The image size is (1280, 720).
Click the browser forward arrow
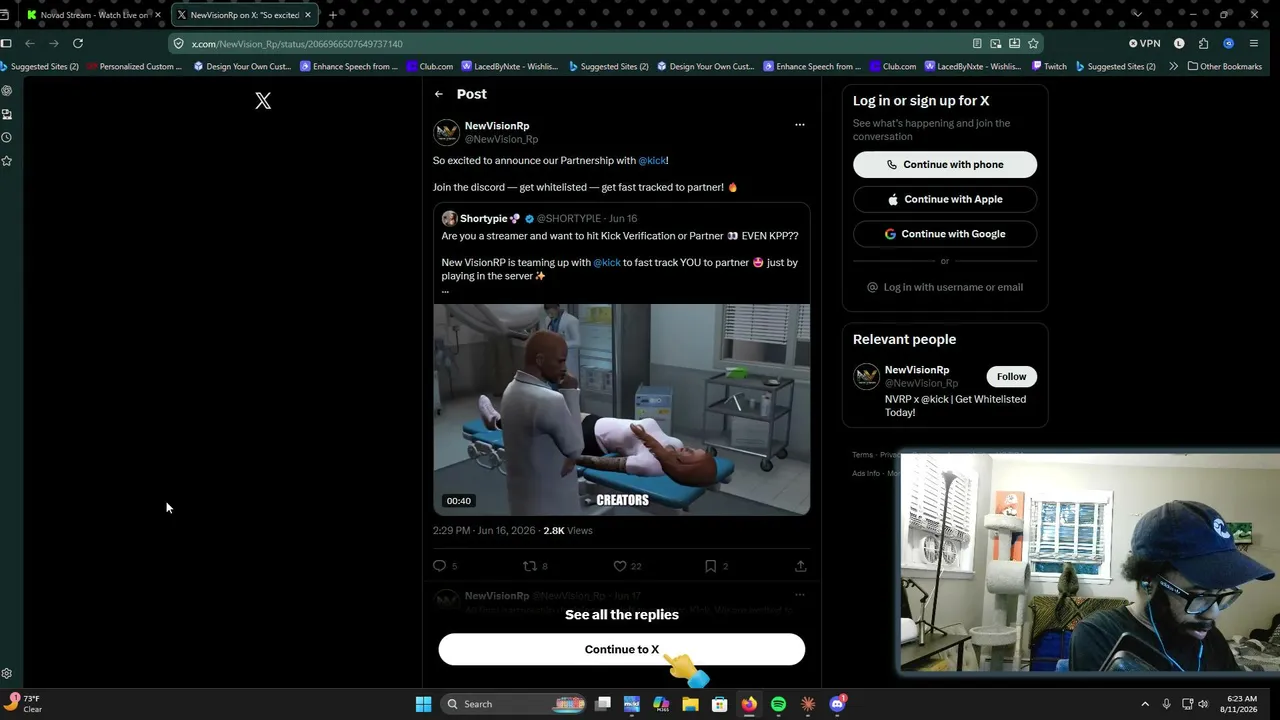pyautogui.click(x=54, y=43)
